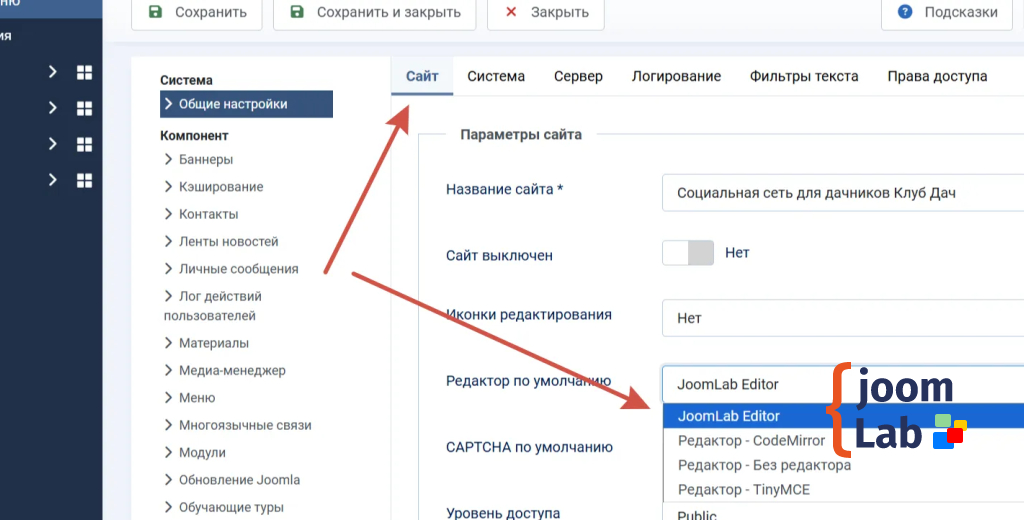Image resolution: width=1024 pixels, height=520 pixels.
Task: Toggle the Сайт выключен switch
Action: (688, 253)
